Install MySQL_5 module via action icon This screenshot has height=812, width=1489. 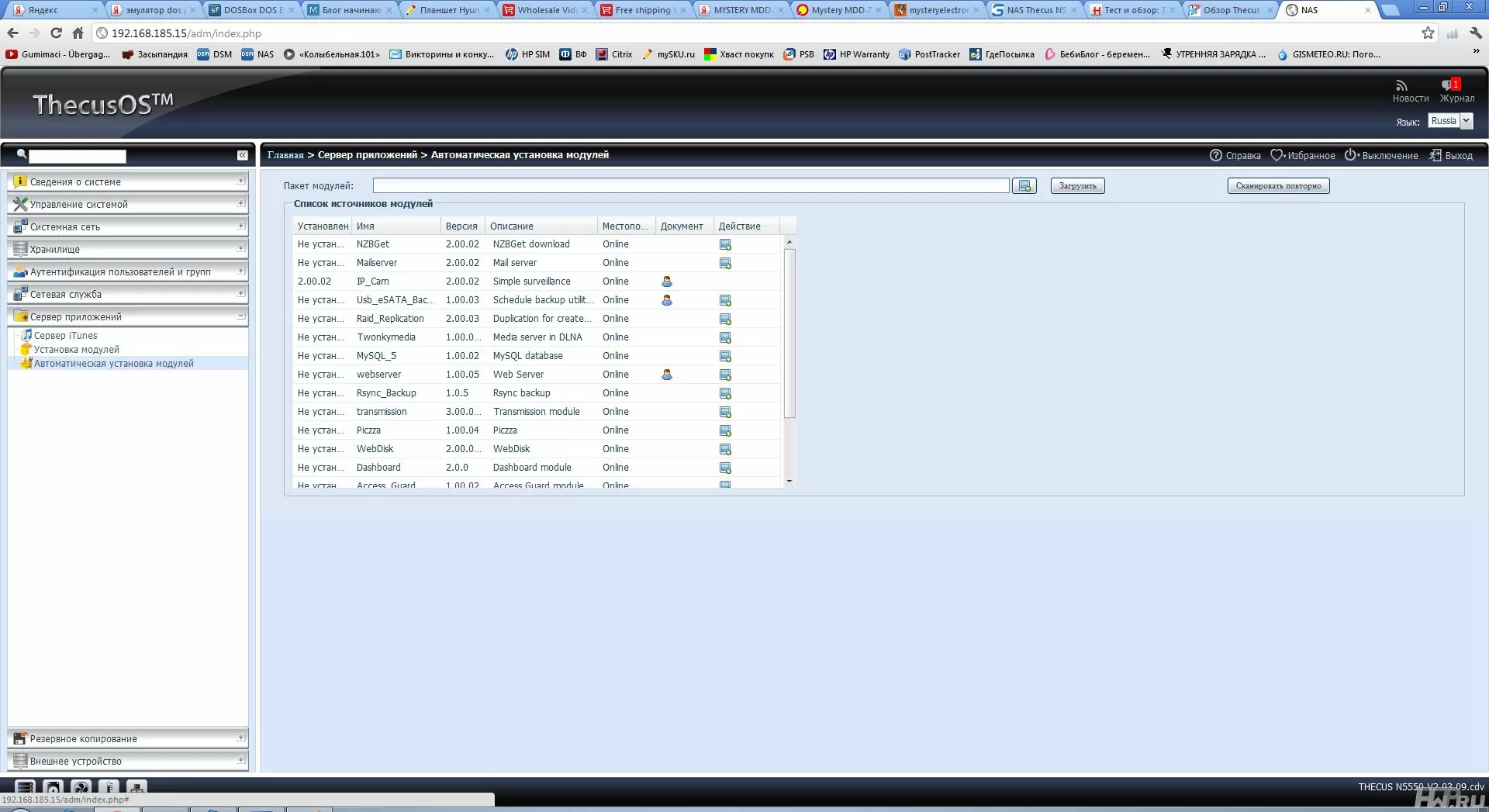(725, 356)
